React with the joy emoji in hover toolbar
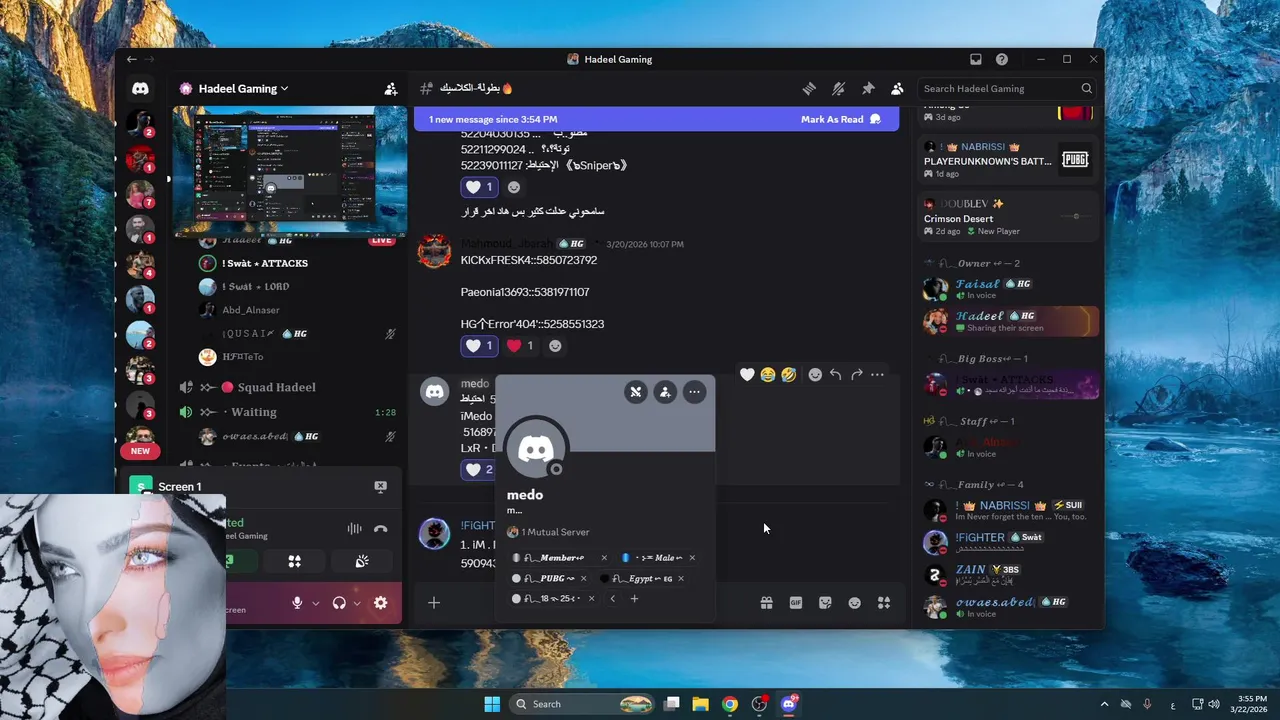Image resolution: width=1280 pixels, height=720 pixels. pos(768,375)
